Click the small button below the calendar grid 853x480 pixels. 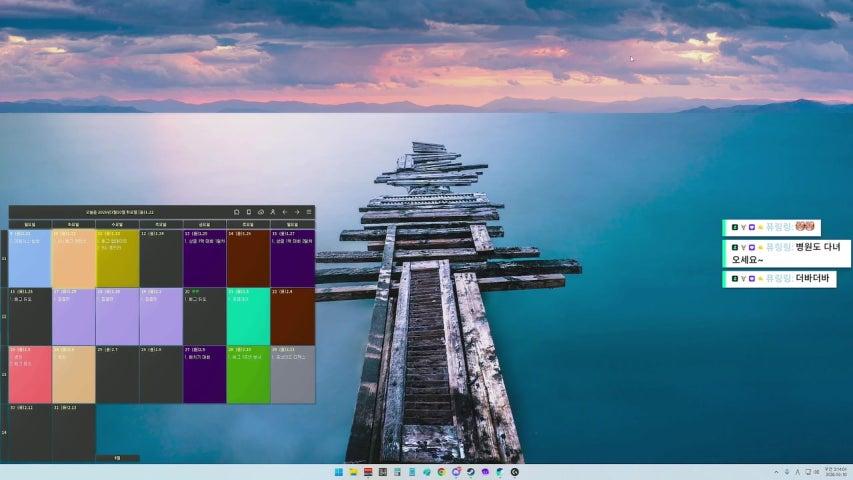117,458
